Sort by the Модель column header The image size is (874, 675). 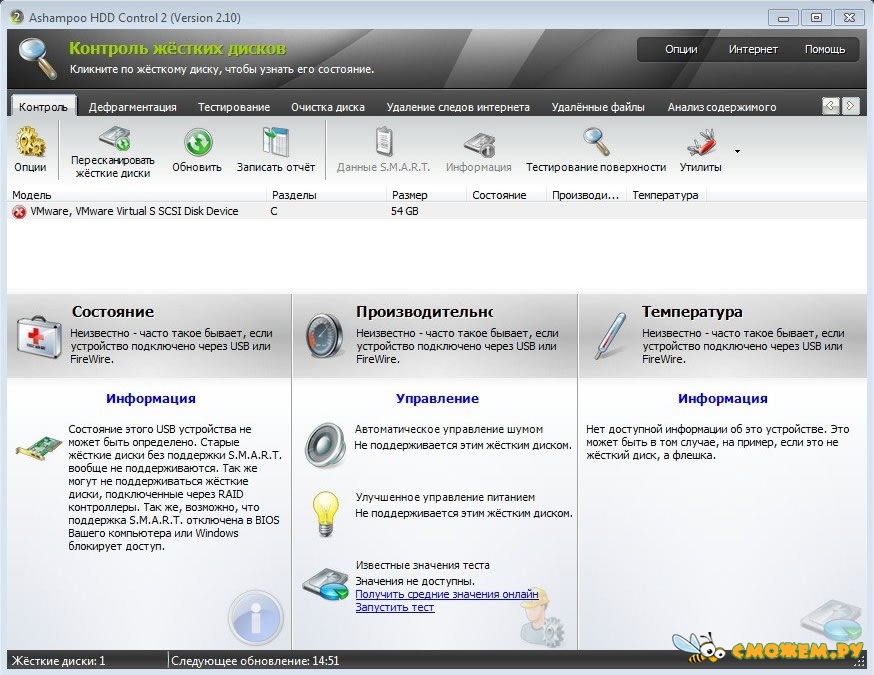137,195
